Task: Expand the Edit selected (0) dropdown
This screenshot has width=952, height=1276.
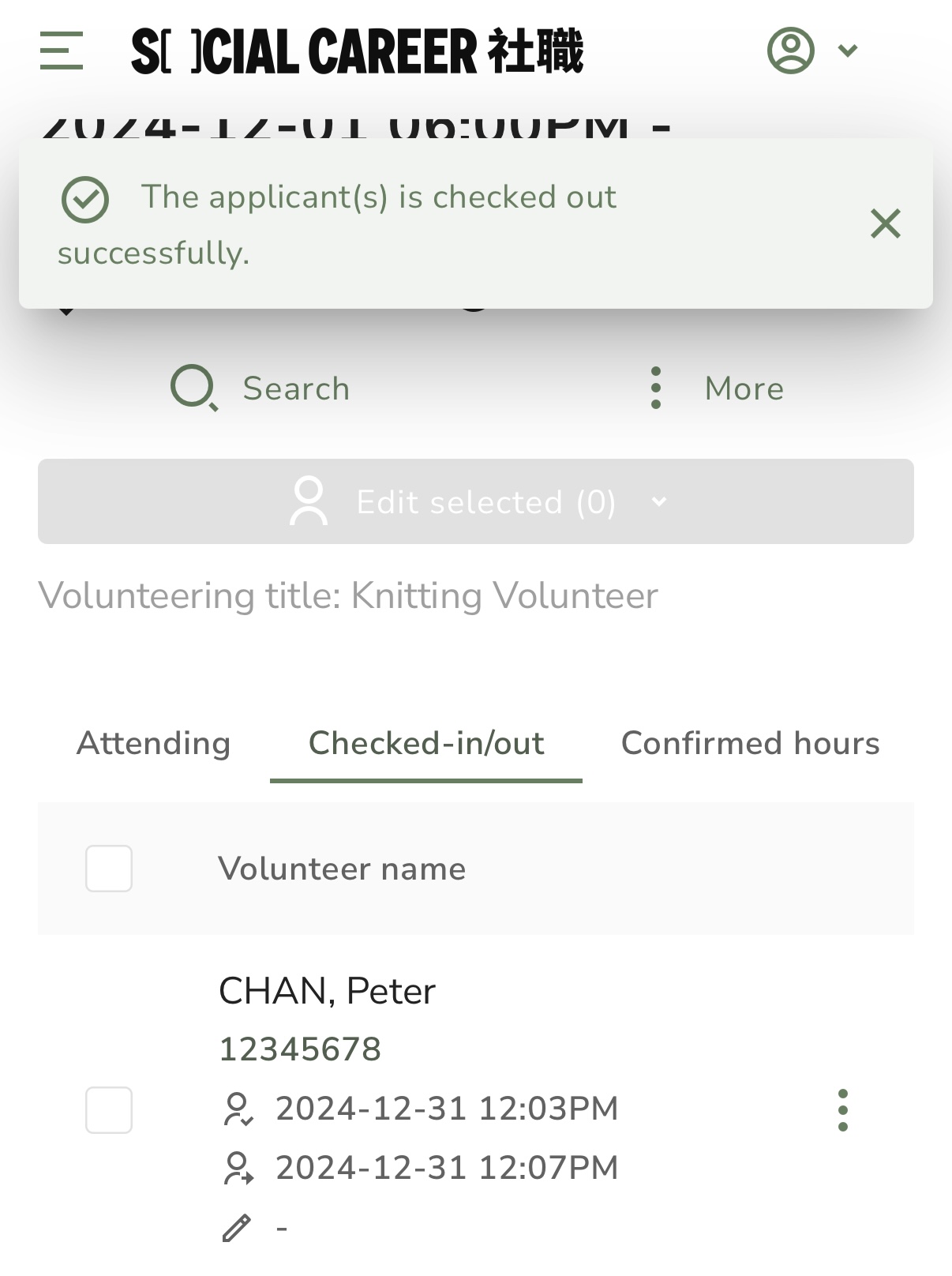Action: pyautogui.click(x=476, y=501)
